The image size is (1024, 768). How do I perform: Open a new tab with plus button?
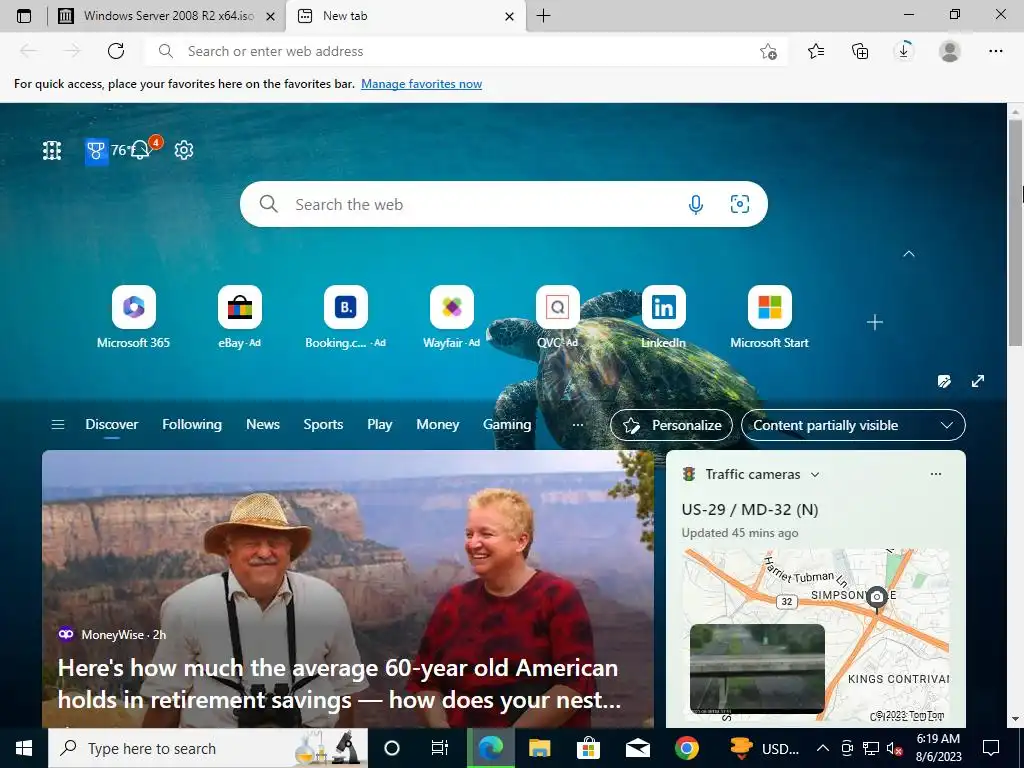(x=543, y=16)
